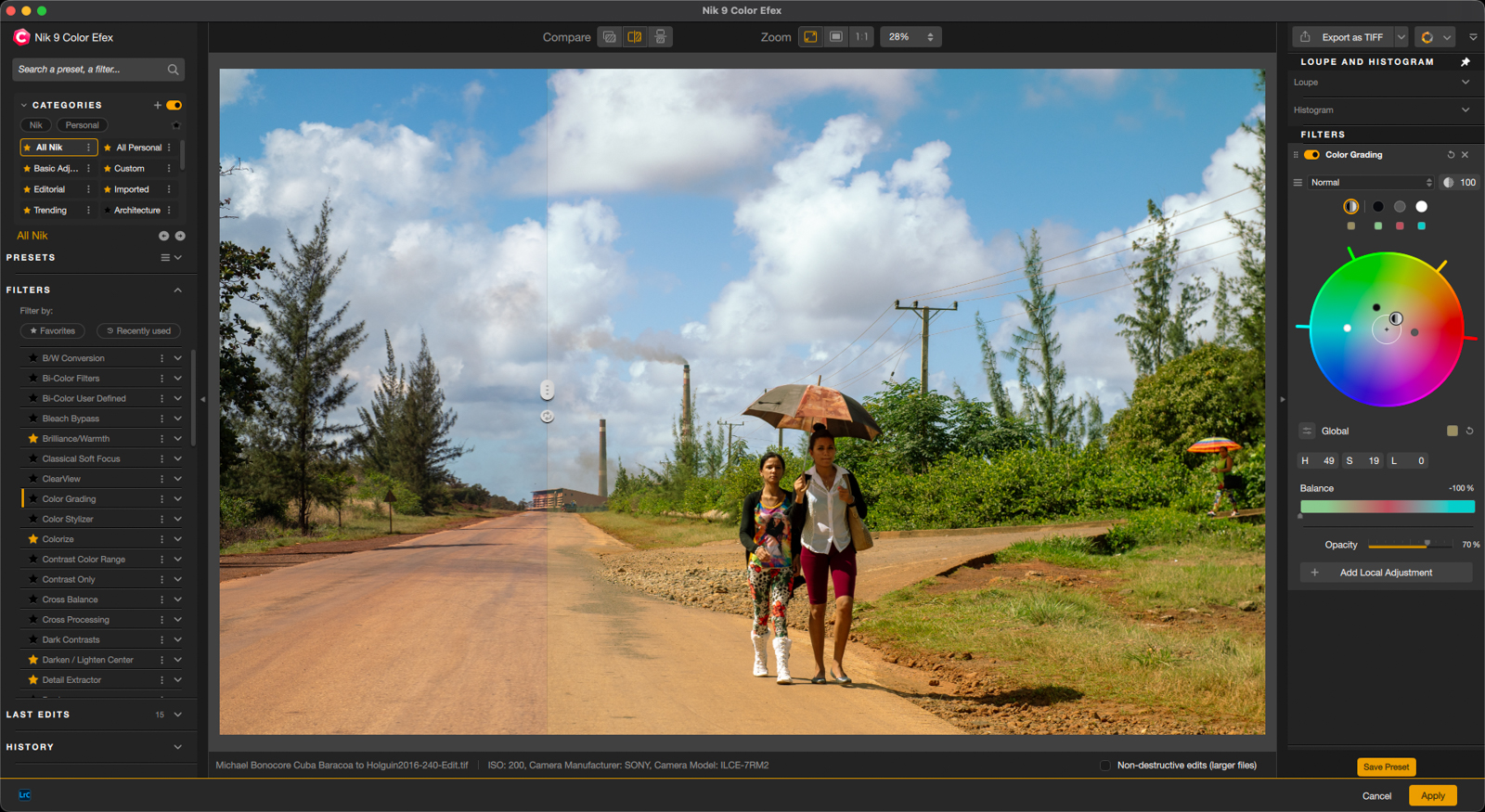
Task: Expand the History section
Action: tap(177, 747)
